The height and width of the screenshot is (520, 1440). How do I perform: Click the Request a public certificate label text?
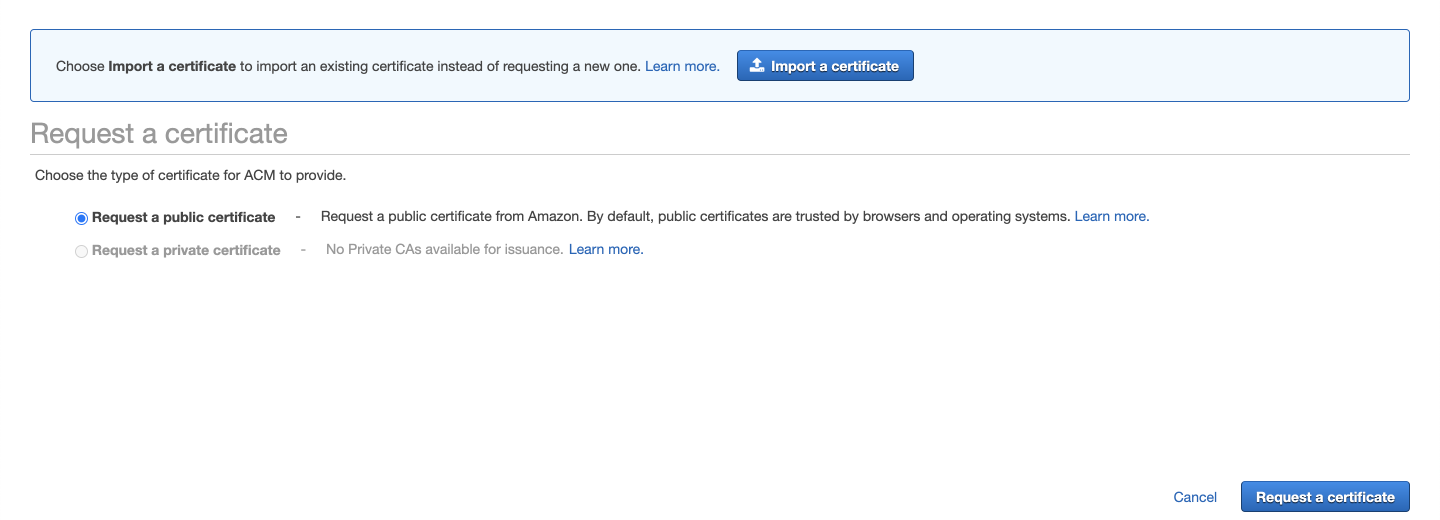tap(183, 217)
